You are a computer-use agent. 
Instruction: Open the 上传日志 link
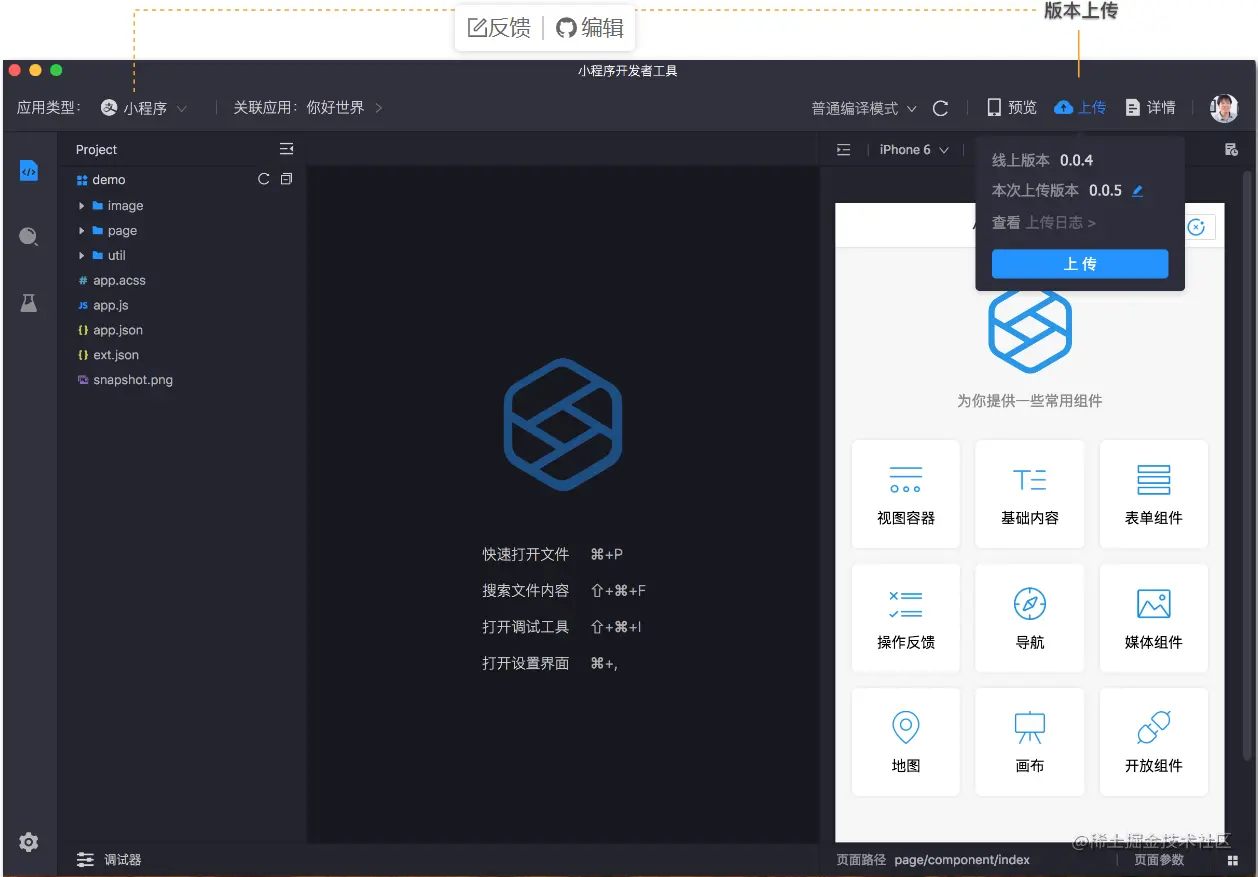click(1060, 223)
